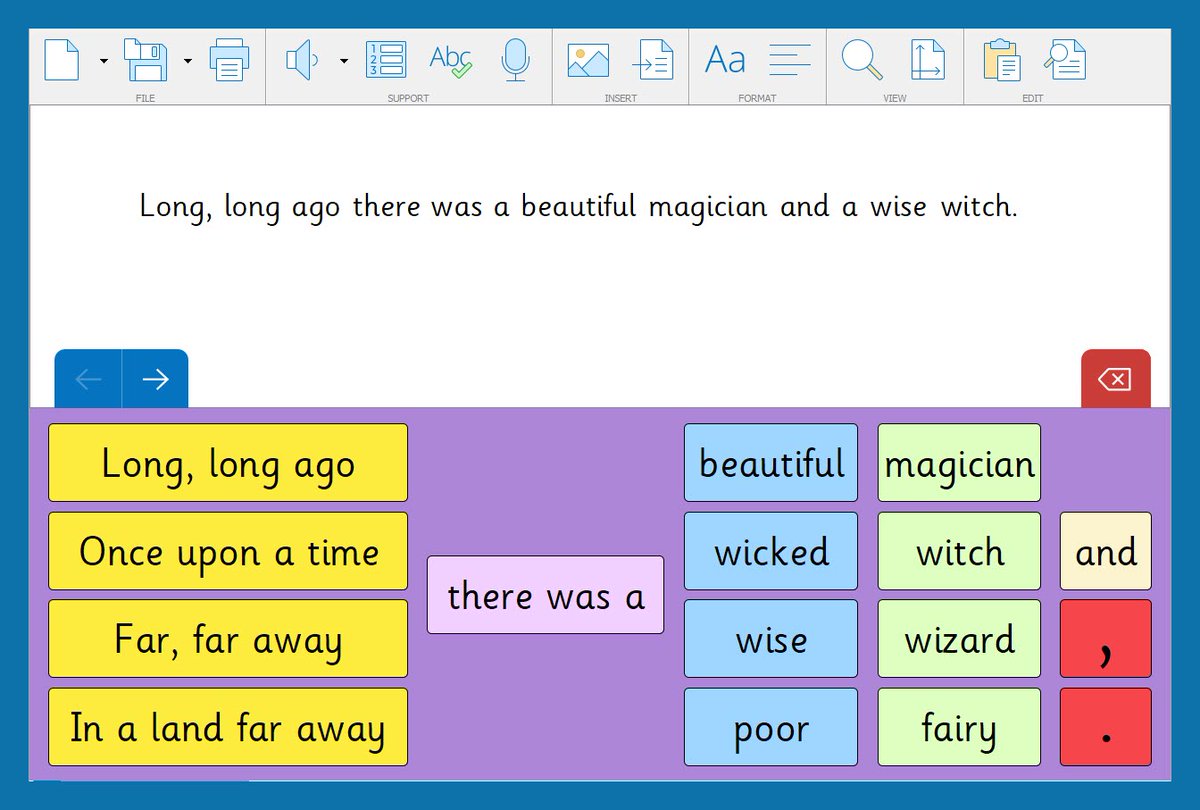Insert a picture using the image icon

[588, 60]
